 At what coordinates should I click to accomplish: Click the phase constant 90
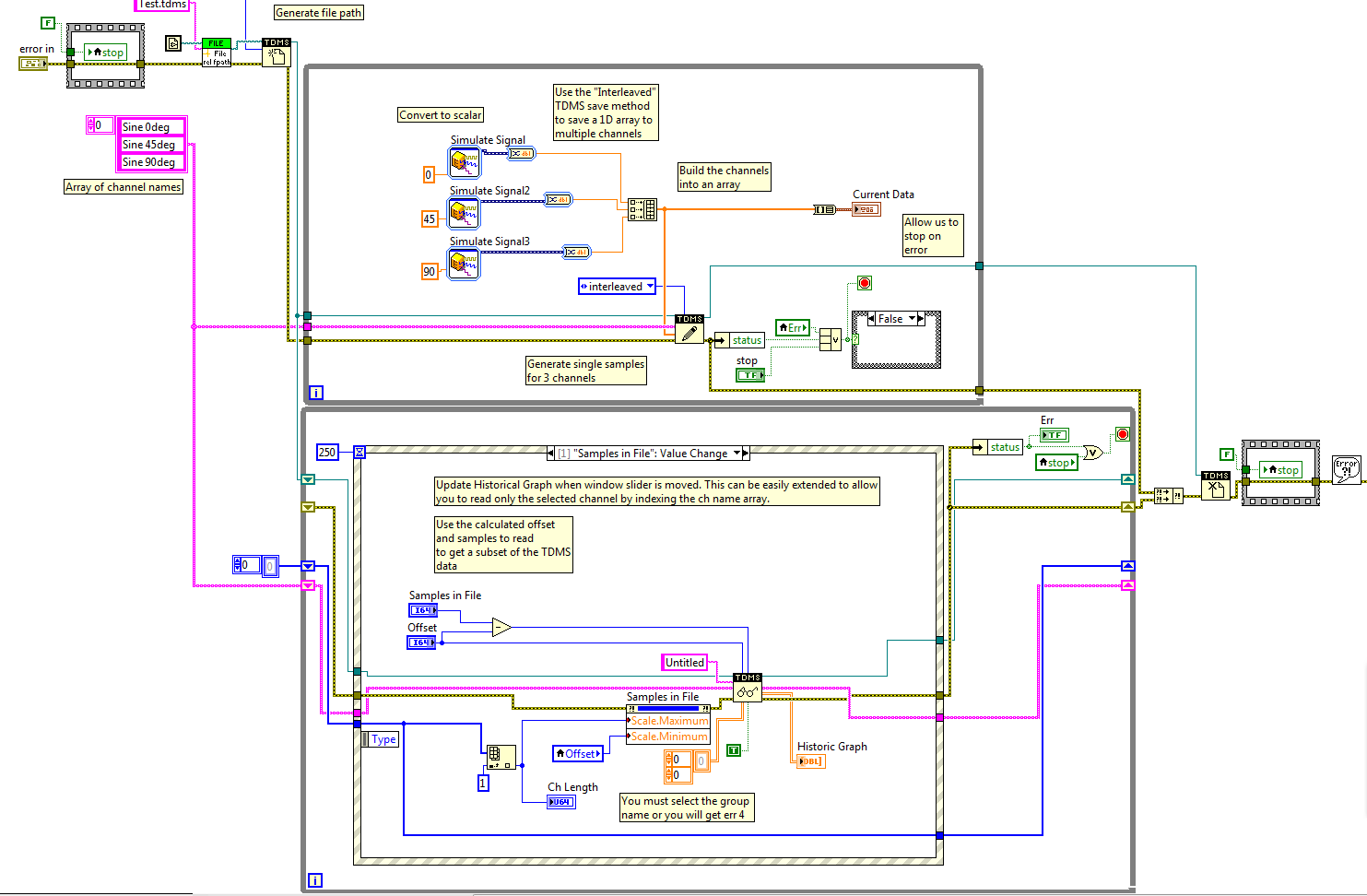pos(429,271)
